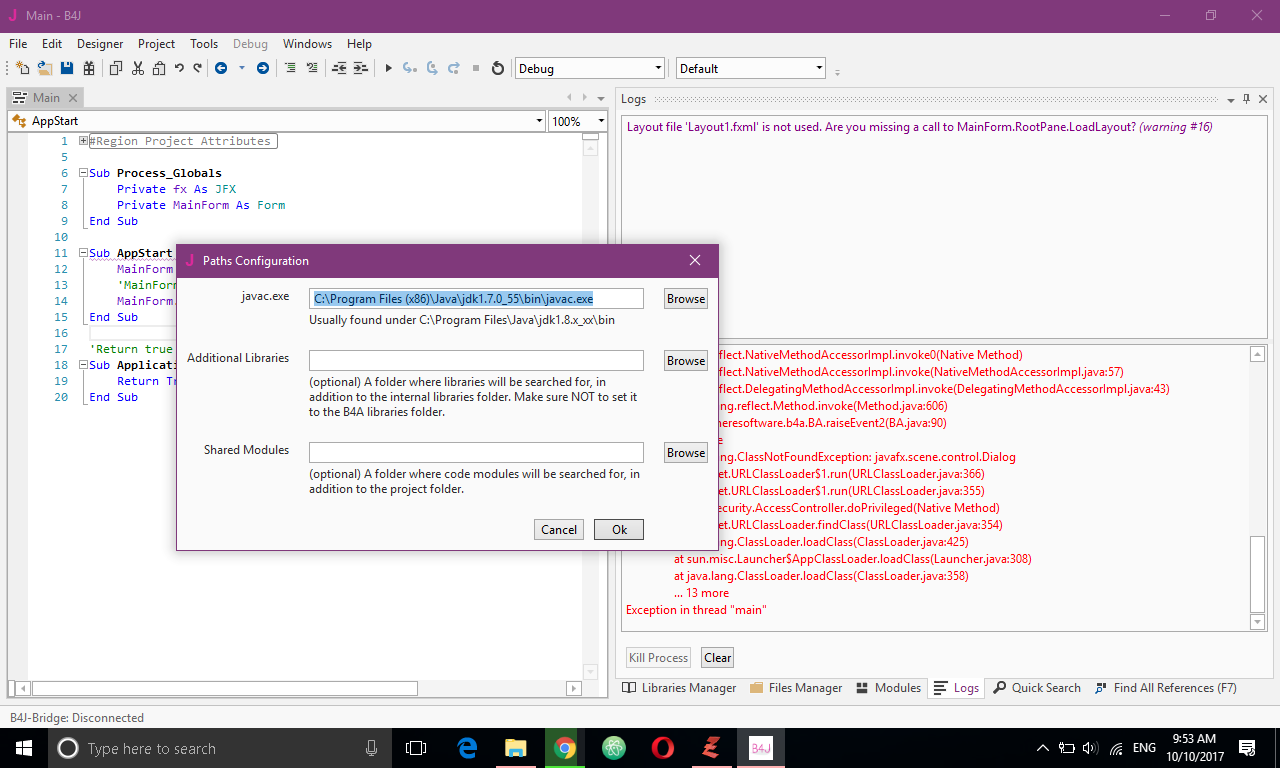Switch to the Modules tab
This screenshot has height=768, width=1280.
888,688
